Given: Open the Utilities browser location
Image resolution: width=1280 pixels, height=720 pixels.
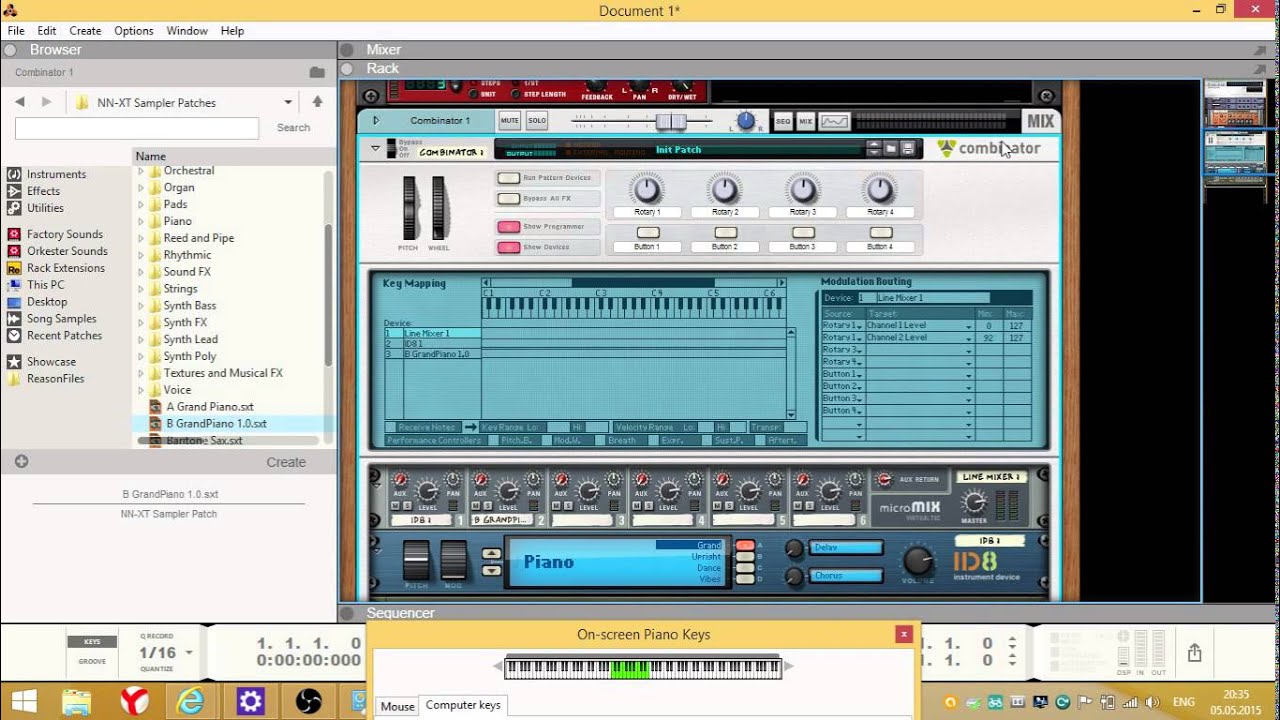Looking at the screenshot, I should point(45,208).
